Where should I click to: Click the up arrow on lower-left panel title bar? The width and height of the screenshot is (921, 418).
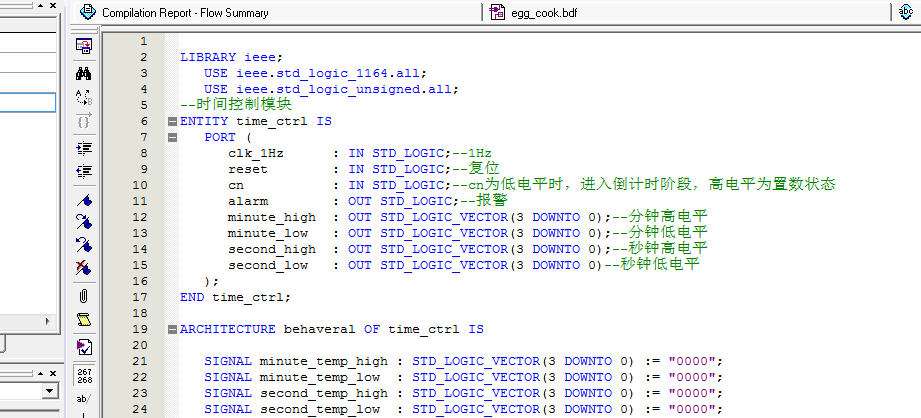point(41,373)
